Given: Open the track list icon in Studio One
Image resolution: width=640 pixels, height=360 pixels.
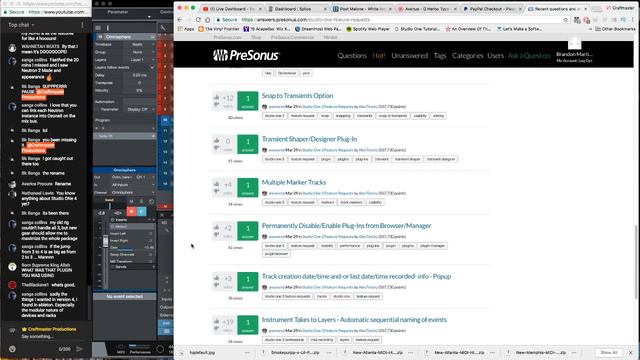Looking at the screenshot, I should pyautogui.click(x=98, y=28).
